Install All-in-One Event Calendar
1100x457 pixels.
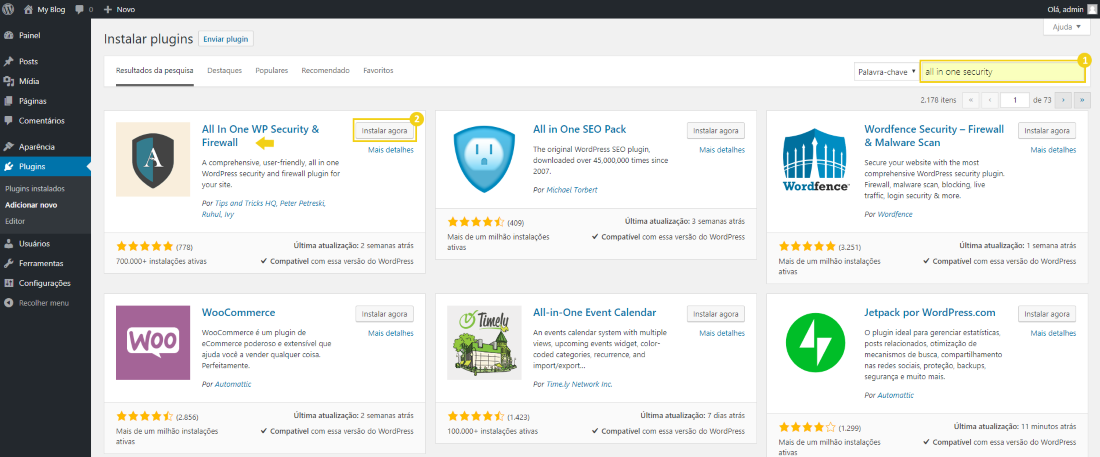716,314
